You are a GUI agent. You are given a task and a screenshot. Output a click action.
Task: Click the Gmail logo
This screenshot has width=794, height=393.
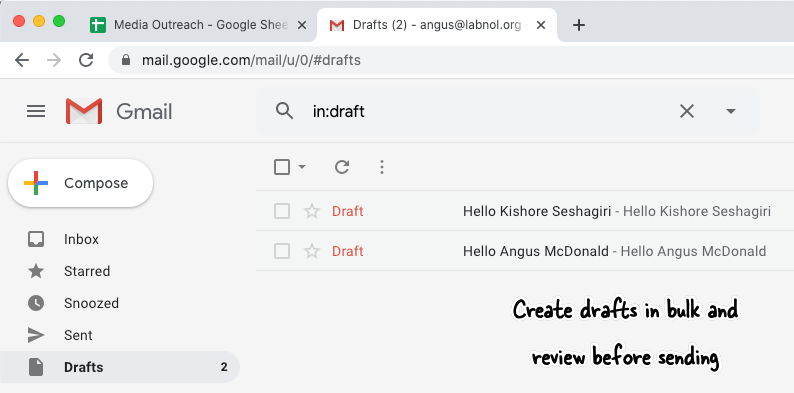[x=119, y=111]
